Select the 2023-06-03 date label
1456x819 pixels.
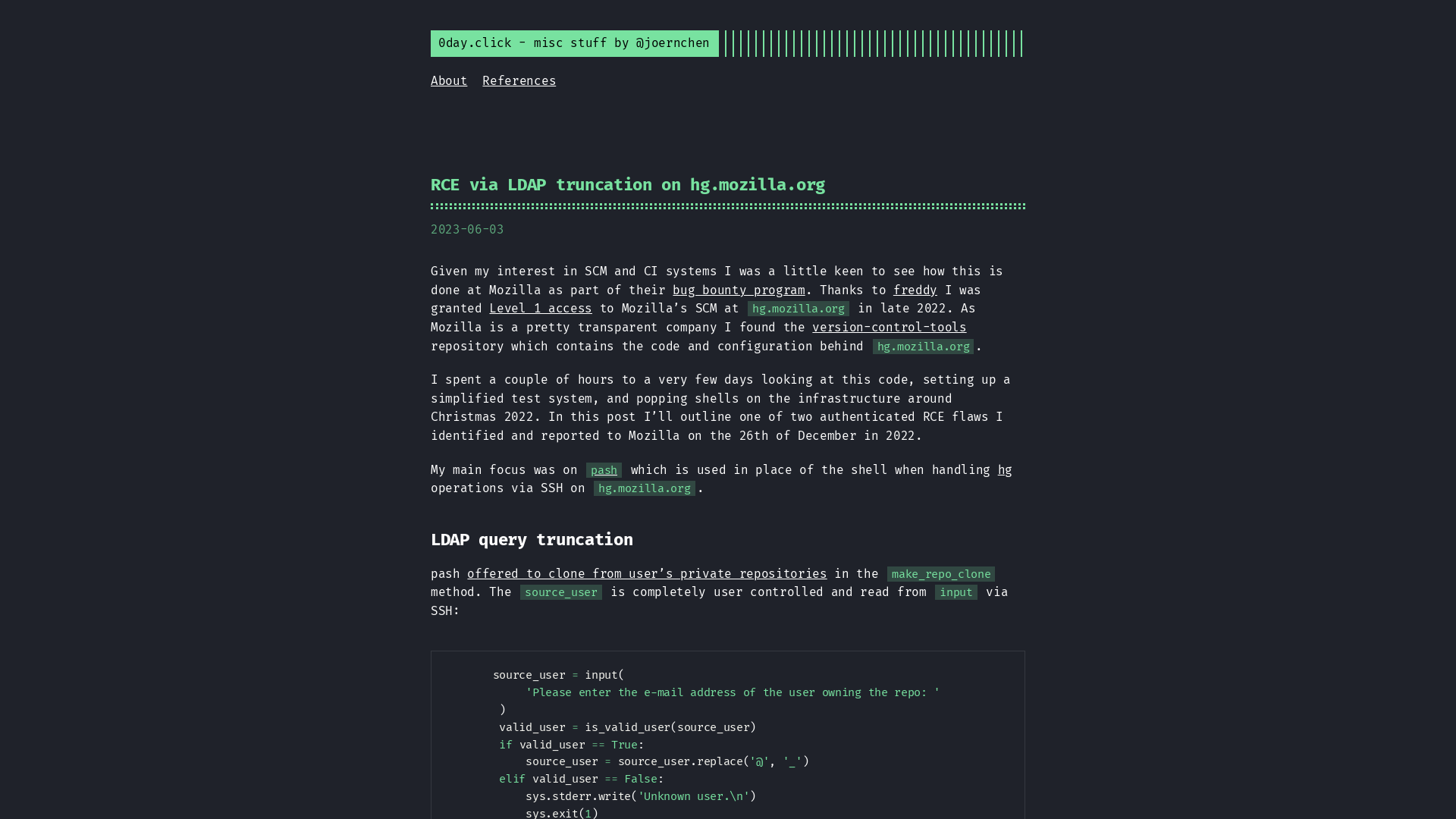point(467,228)
